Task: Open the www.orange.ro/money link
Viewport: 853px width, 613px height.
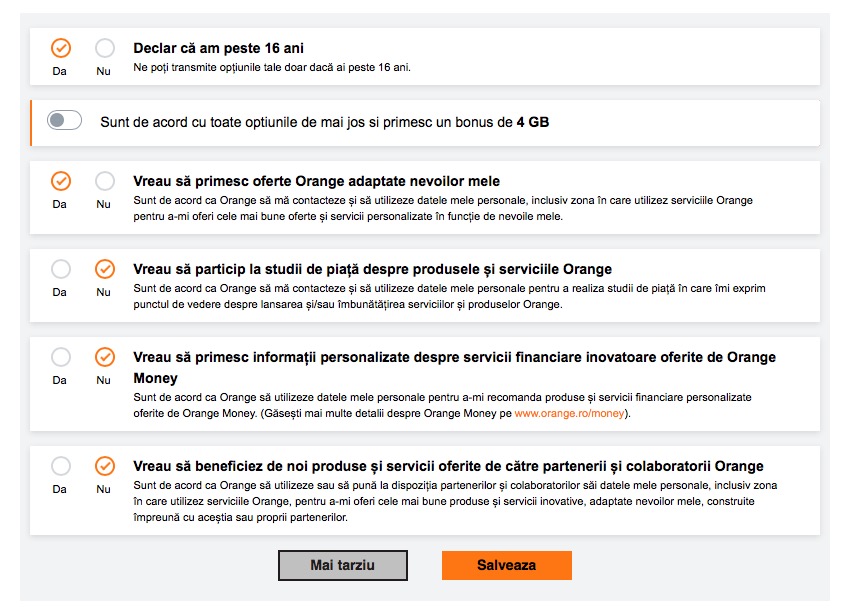Action: [569, 413]
